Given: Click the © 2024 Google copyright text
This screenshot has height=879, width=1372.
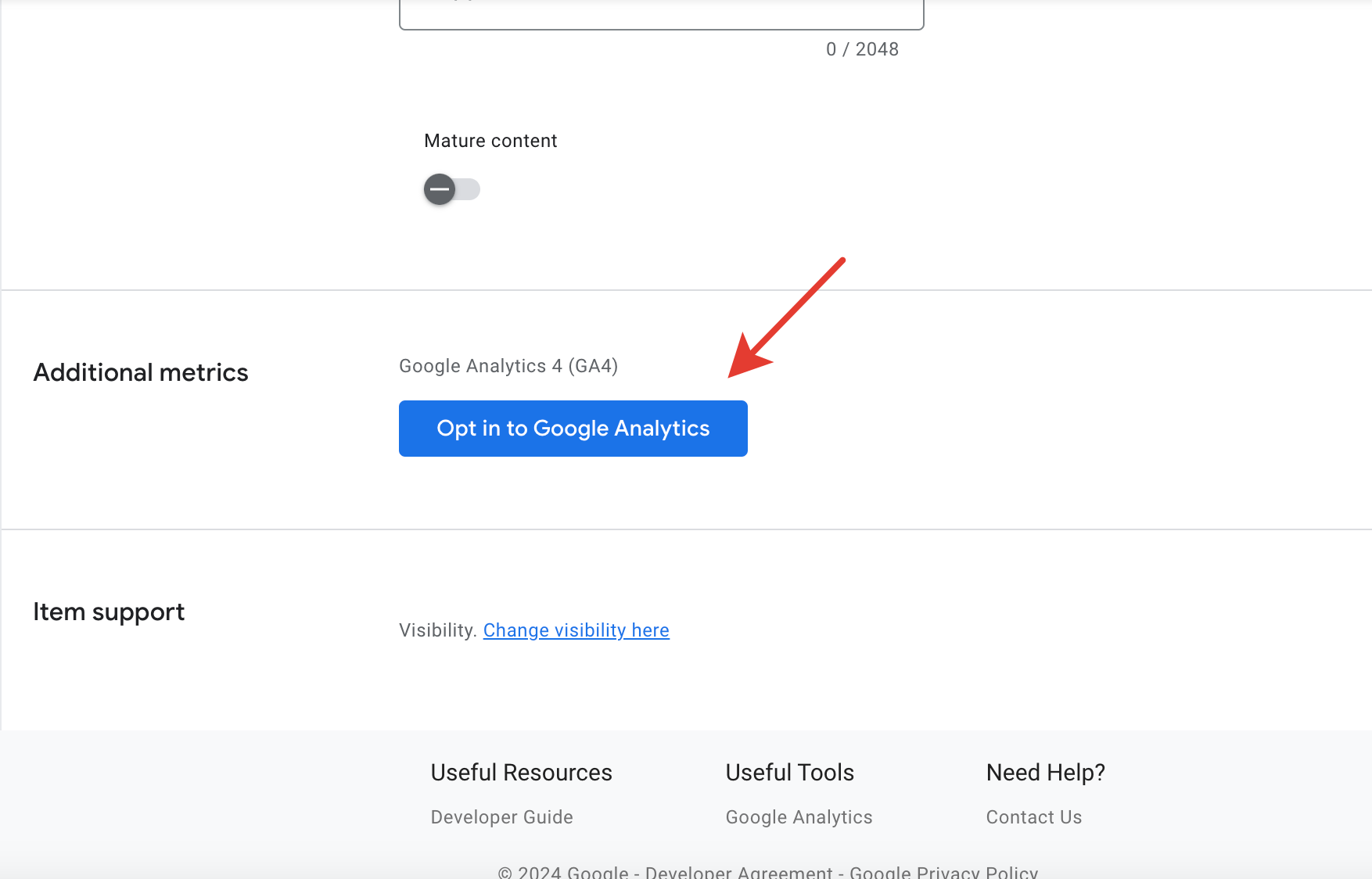Looking at the screenshot, I should point(562,872).
